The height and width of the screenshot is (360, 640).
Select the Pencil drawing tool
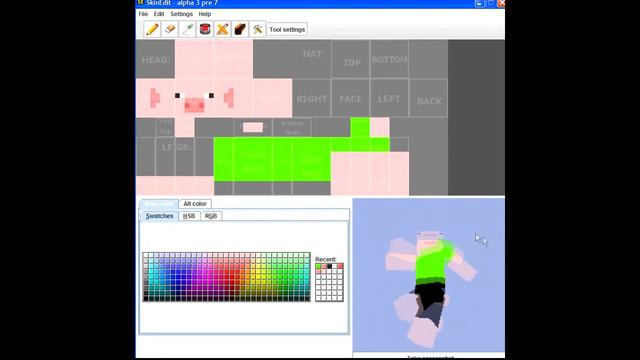152,29
